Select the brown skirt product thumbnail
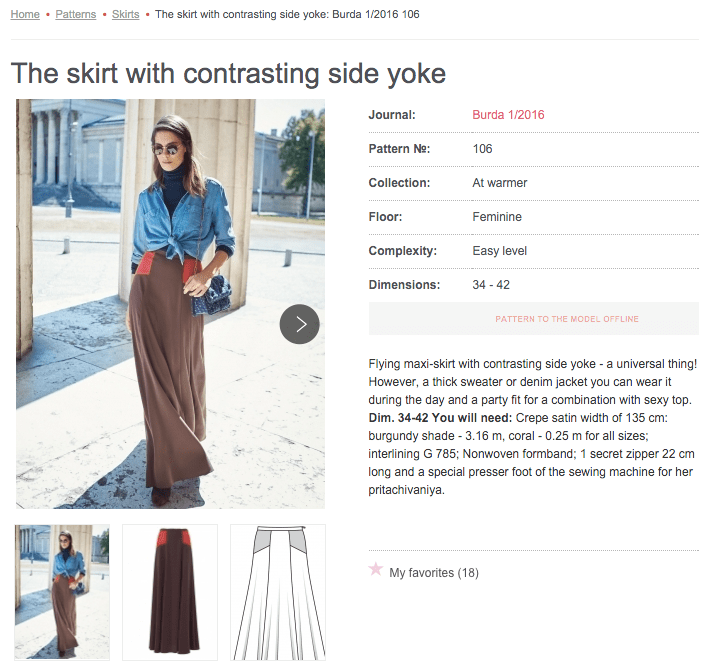Viewport: 714px width, 671px height. (x=170, y=592)
